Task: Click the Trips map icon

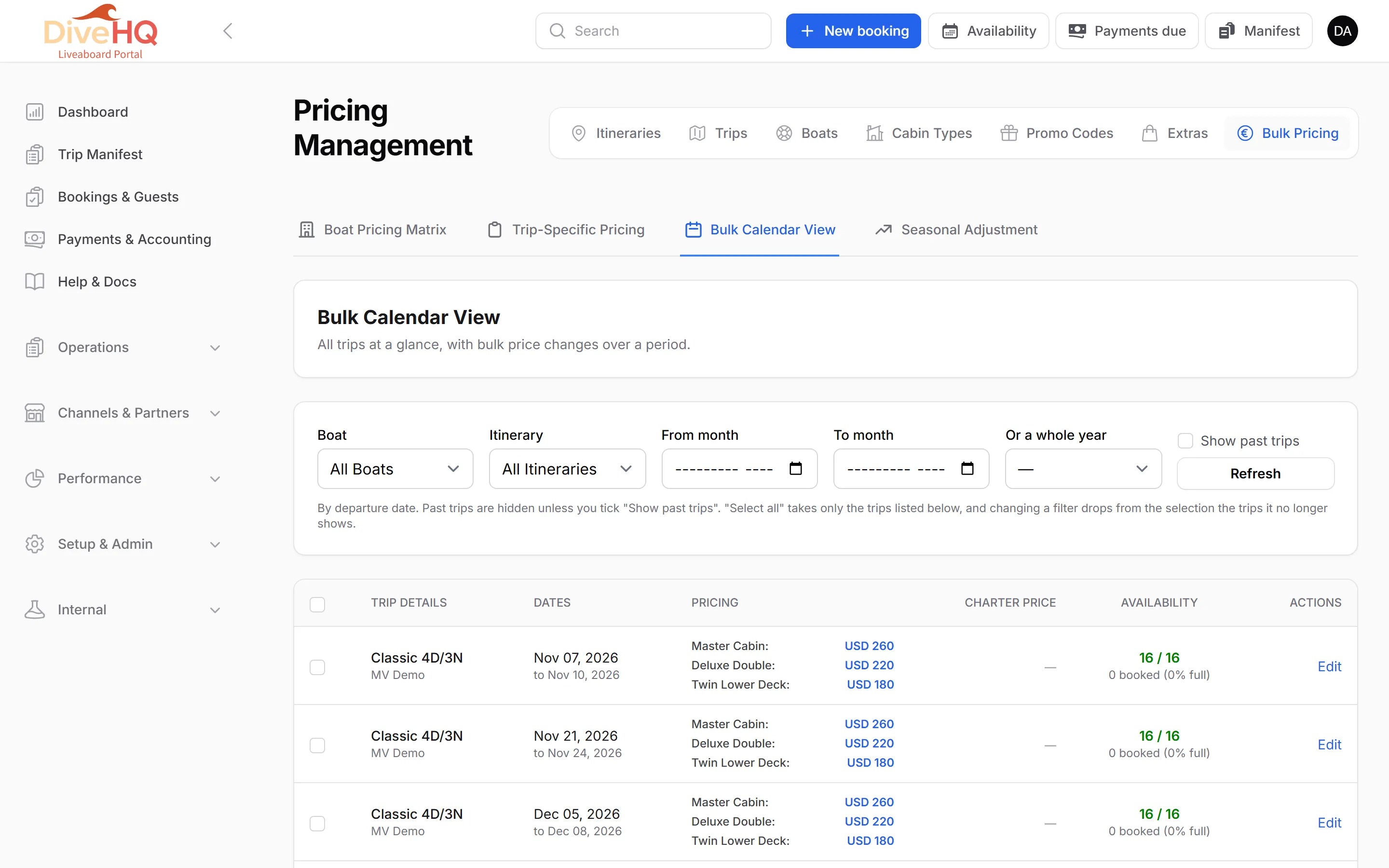Action: coord(697,133)
